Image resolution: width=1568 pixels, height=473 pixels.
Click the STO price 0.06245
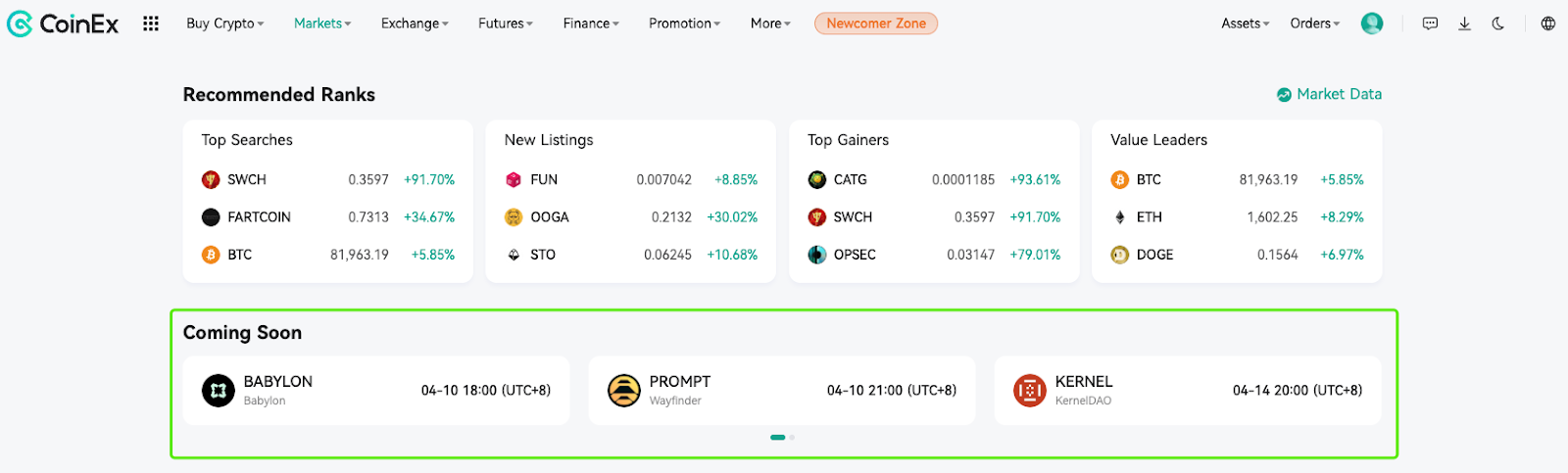coord(667,255)
